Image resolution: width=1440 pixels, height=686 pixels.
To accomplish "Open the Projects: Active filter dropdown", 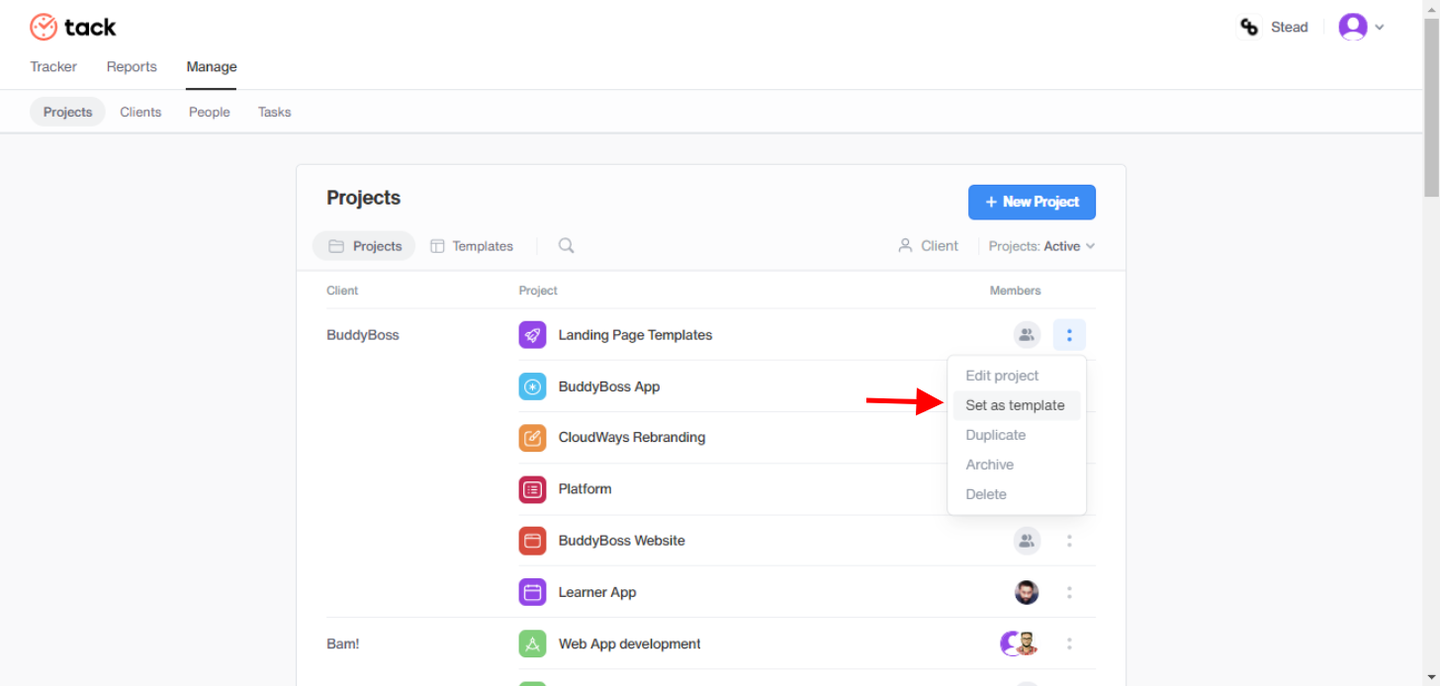I will coord(1042,246).
